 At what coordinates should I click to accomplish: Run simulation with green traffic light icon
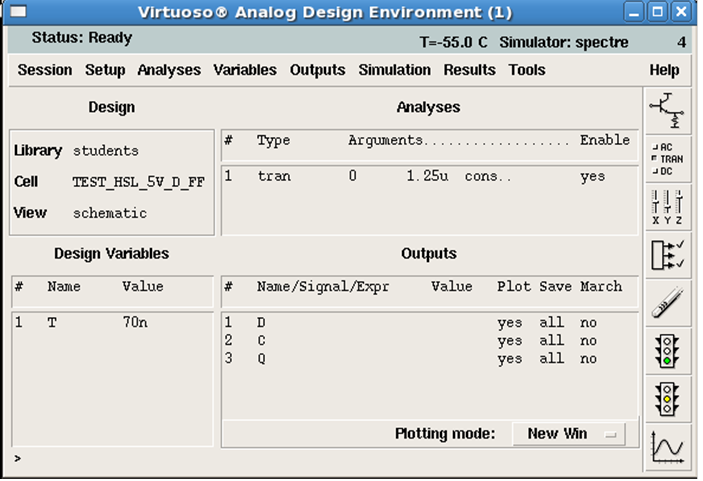(667, 352)
